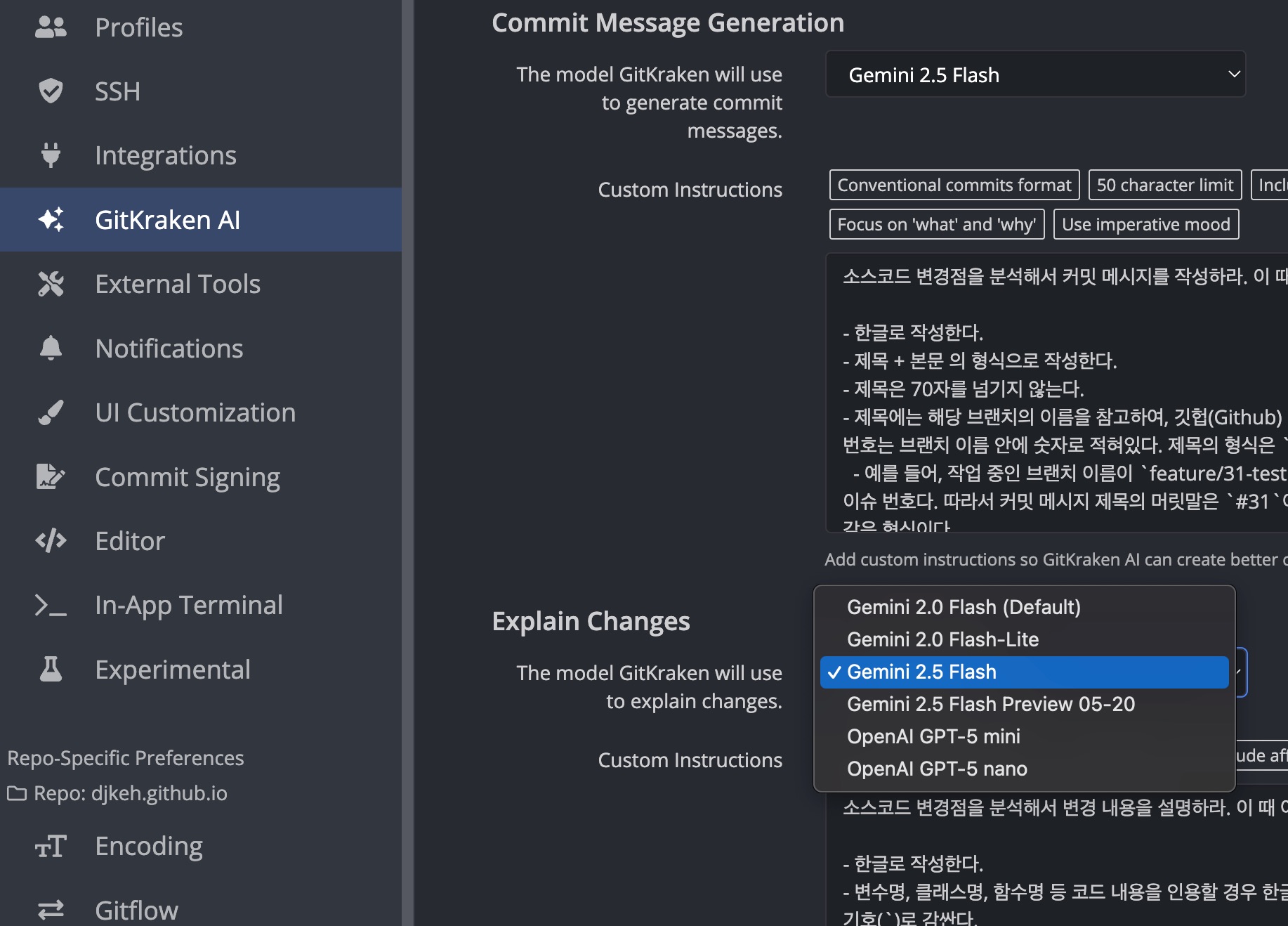Viewport: 1288px width, 926px height.
Task: Open the Editor code icon
Action: click(50, 540)
